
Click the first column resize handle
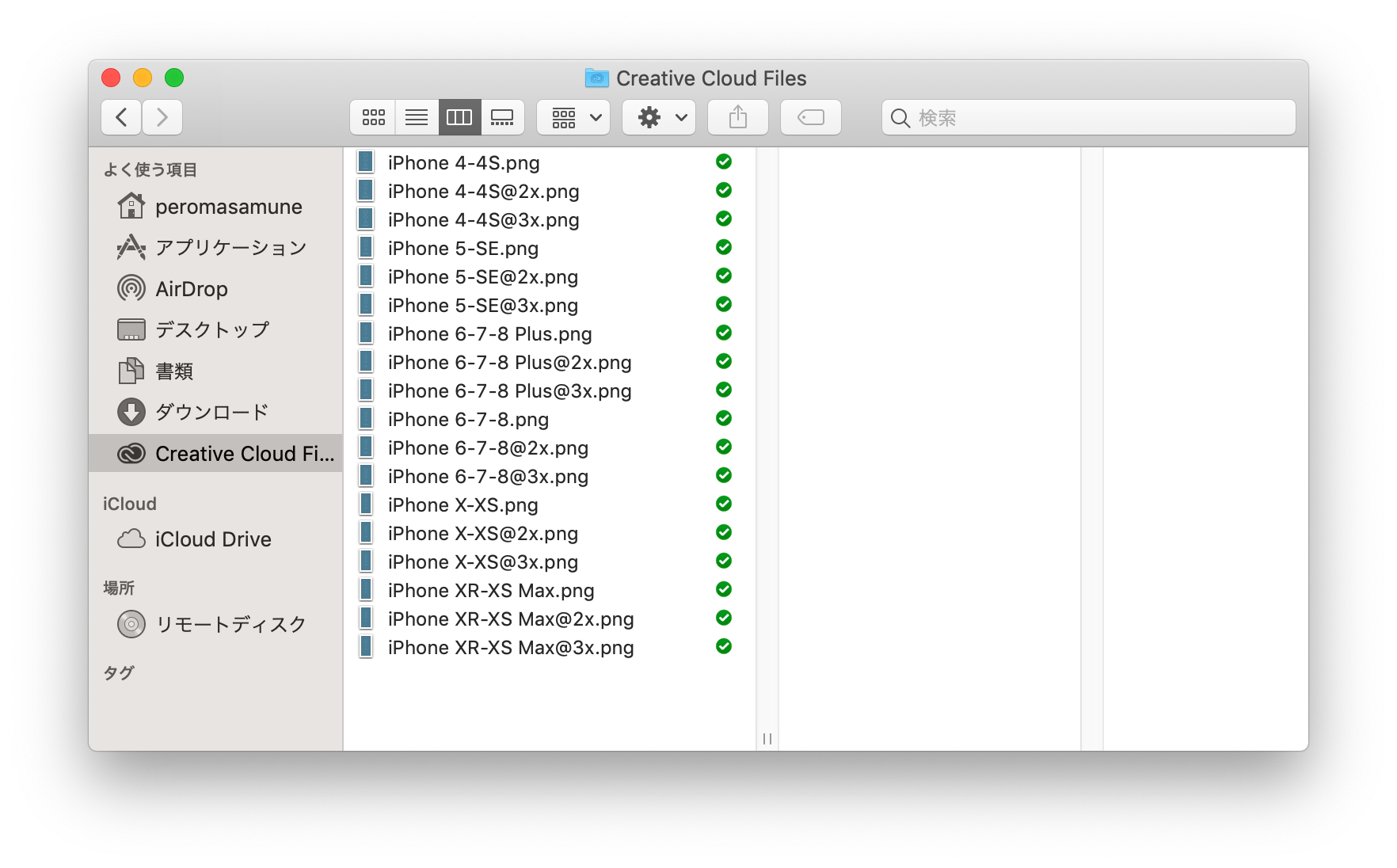click(x=767, y=738)
